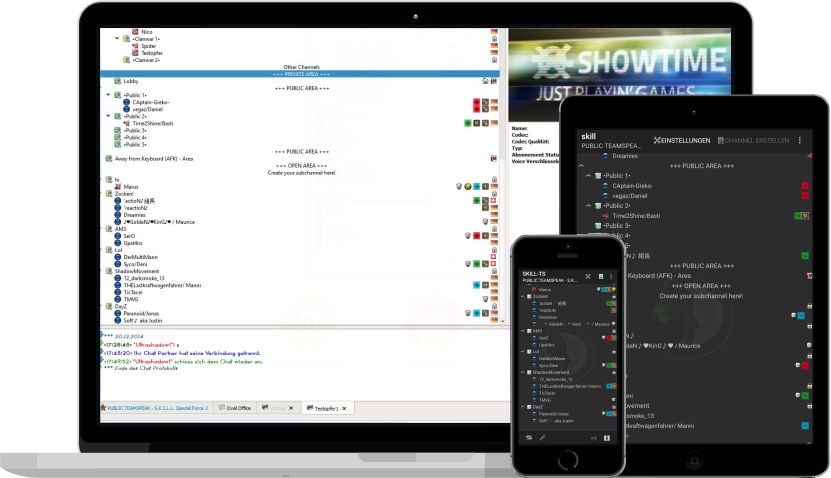The width and height of the screenshot is (831, 478).
Task: Tap red badge beside SerO on phone
Action: pos(609,338)
